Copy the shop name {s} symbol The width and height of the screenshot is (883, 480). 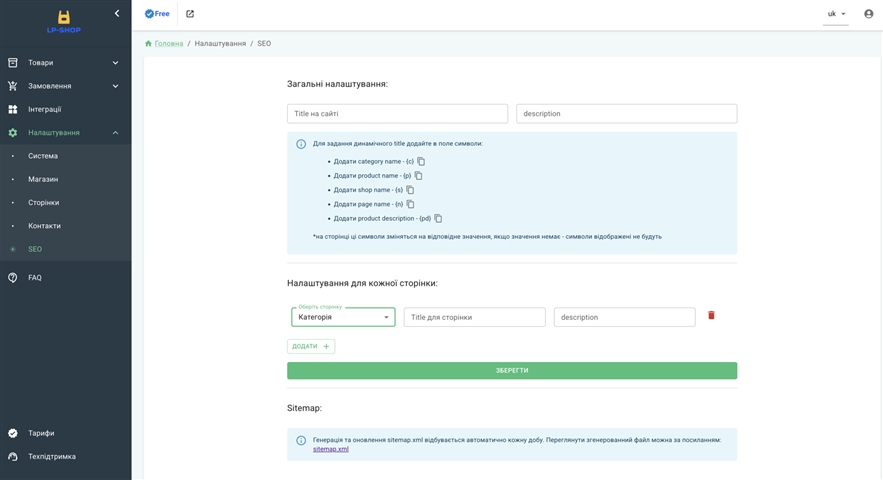410,189
